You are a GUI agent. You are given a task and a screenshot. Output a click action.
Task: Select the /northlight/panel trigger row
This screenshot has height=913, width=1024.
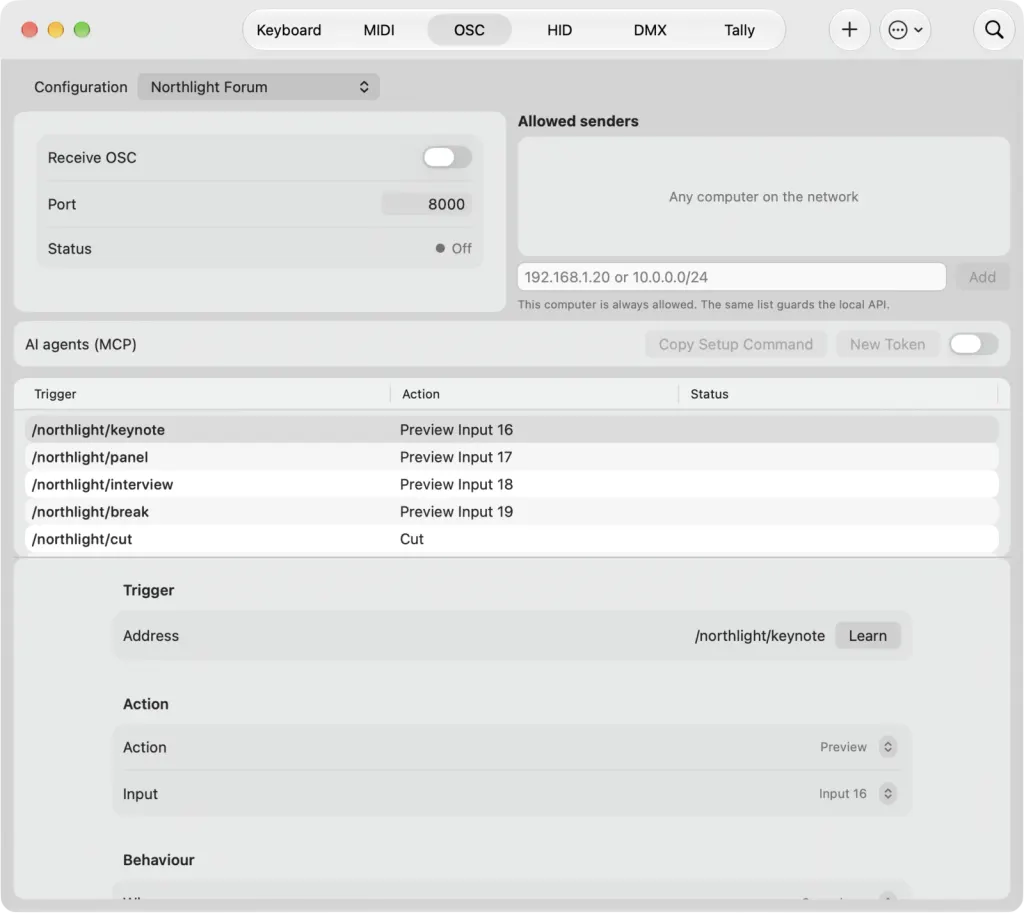[x=512, y=457]
